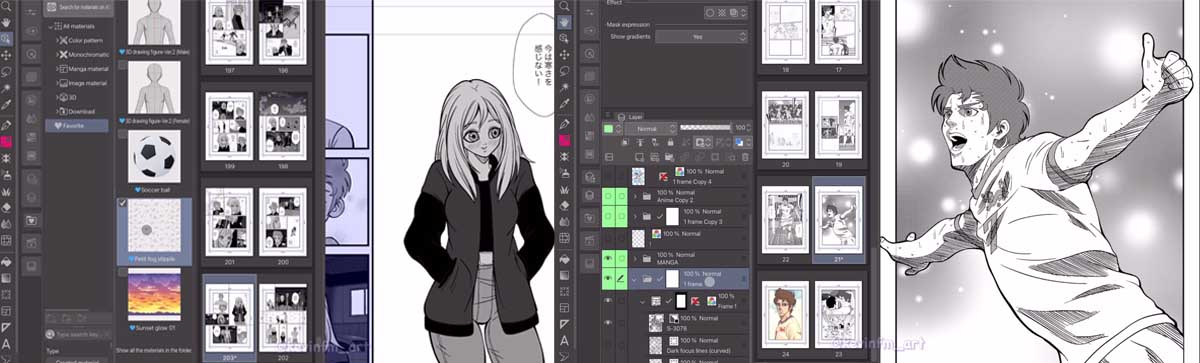
Task: Toggle visibility of the selected 1 frame folder
Action: click(607, 278)
